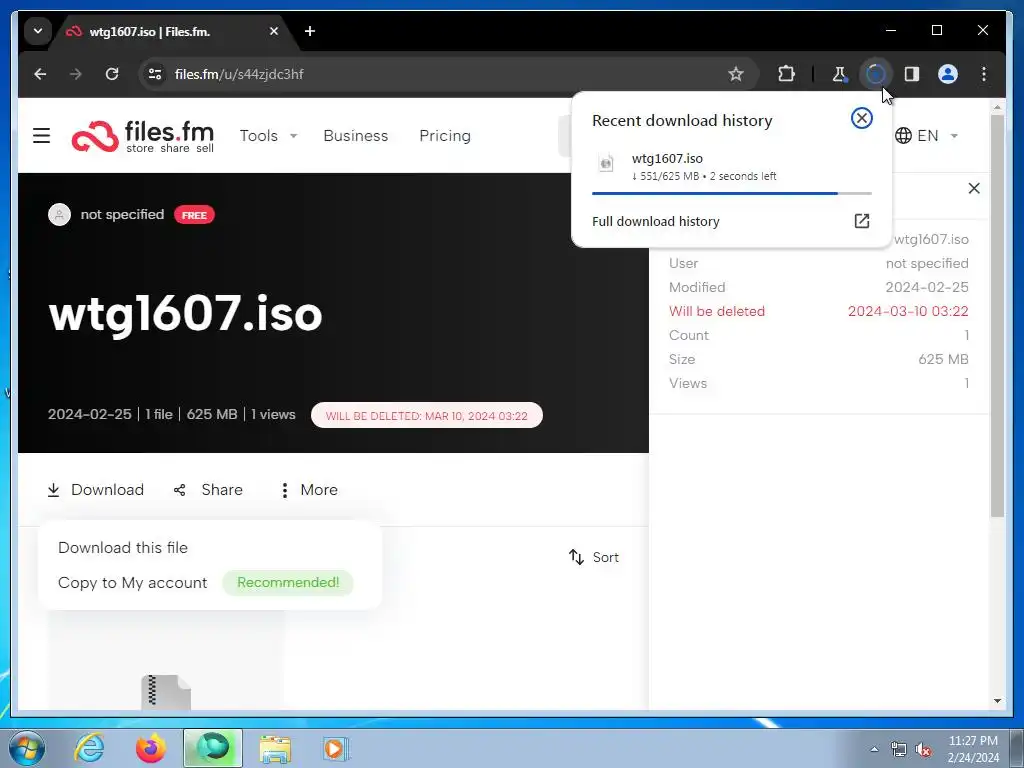Image resolution: width=1024 pixels, height=768 pixels.
Task: Click the Will be deleted Mar 10 badge
Action: (x=426, y=415)
